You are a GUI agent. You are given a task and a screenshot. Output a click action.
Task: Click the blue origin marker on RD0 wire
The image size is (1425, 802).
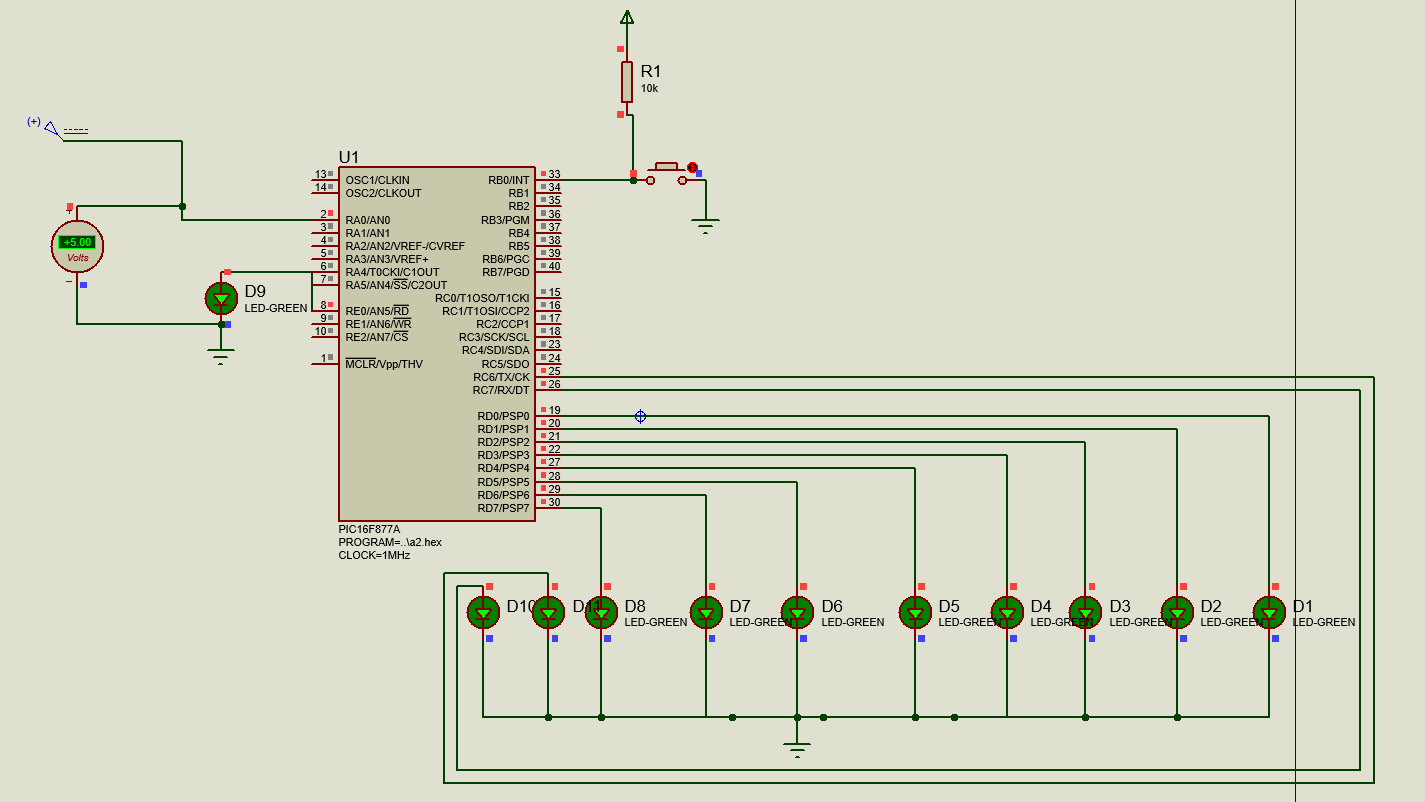(640, 416)
